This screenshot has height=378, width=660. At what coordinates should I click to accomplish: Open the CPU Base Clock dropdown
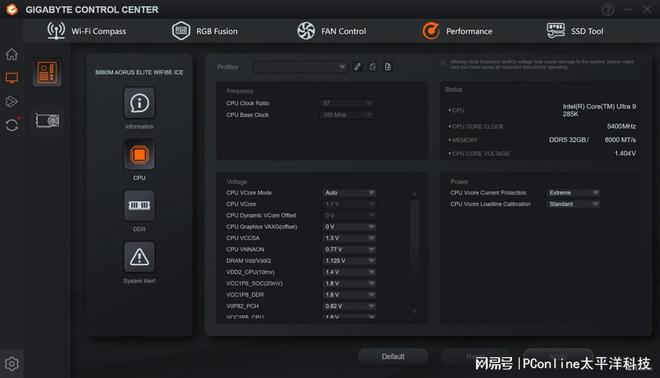coord(348,115)
